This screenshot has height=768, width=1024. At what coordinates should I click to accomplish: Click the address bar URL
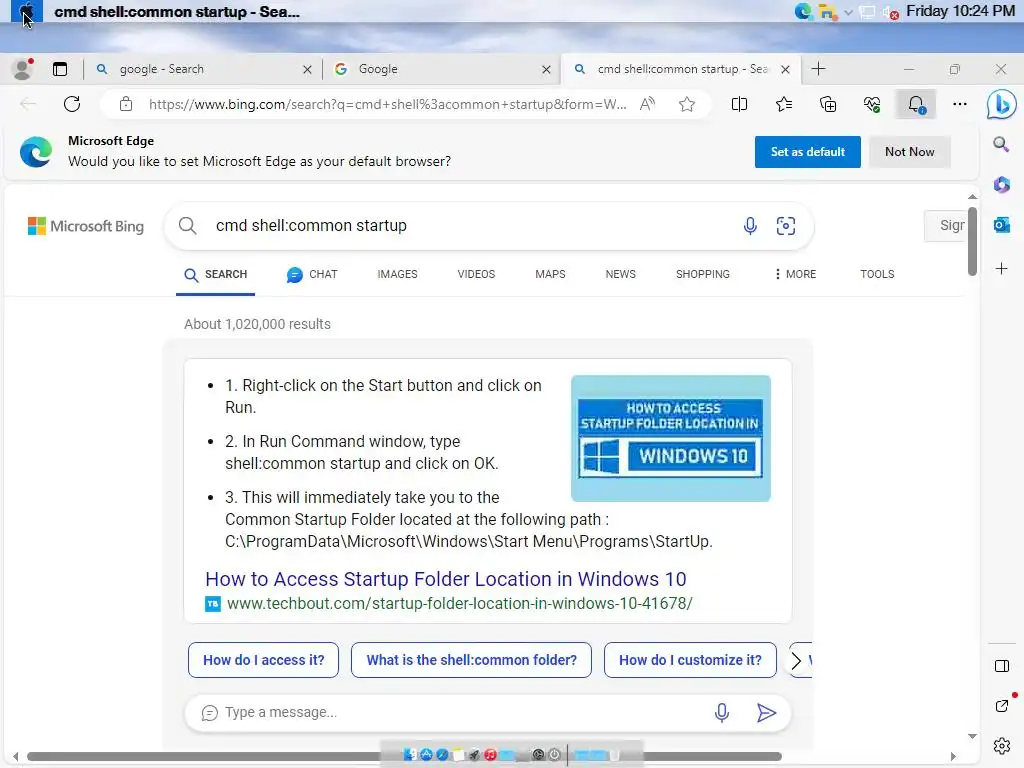pos(387,104)
